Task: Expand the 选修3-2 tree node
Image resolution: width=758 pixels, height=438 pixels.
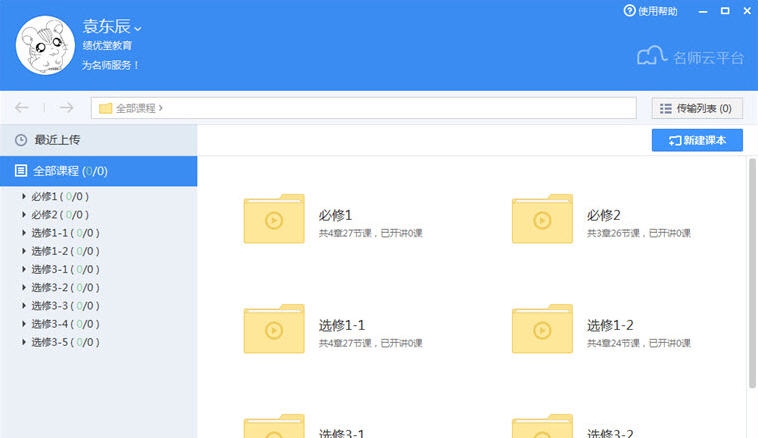Action: tap(24, 287)
